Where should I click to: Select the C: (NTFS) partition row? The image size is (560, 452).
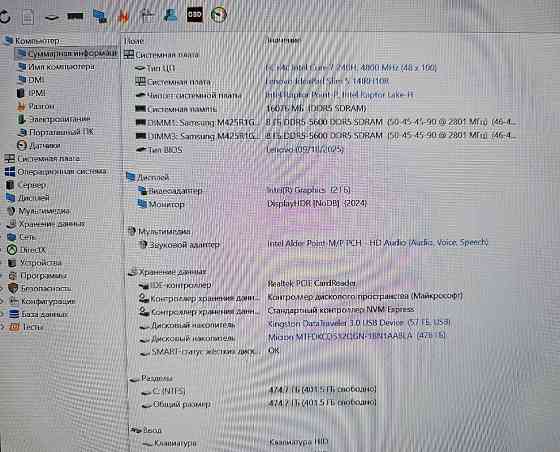tap(259, 391)
